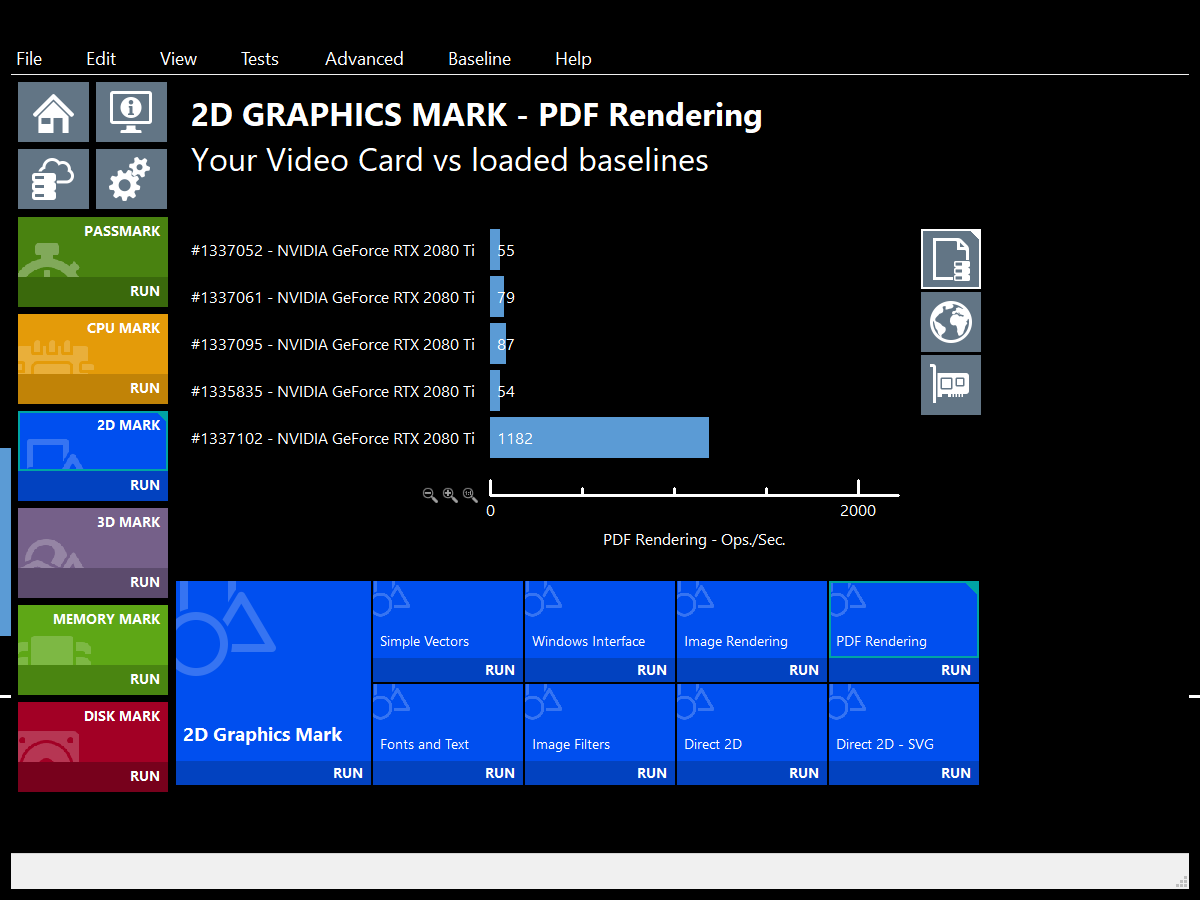Screen dimensions: 1200x900
Task: Reset chart zoom to 1:1
Action: pos(470,495)
